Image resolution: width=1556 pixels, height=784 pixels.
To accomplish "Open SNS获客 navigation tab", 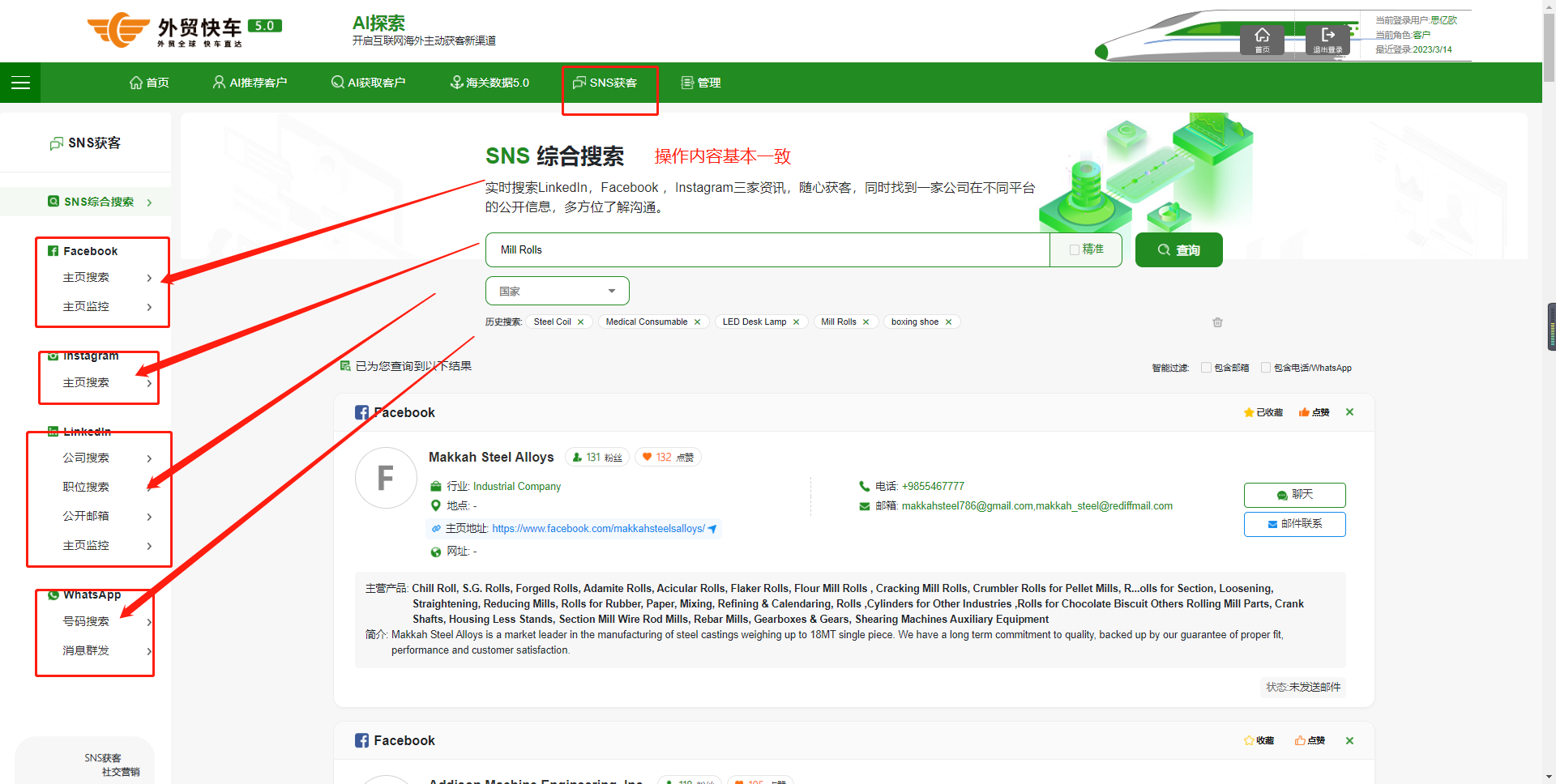I will pos(605,83).
